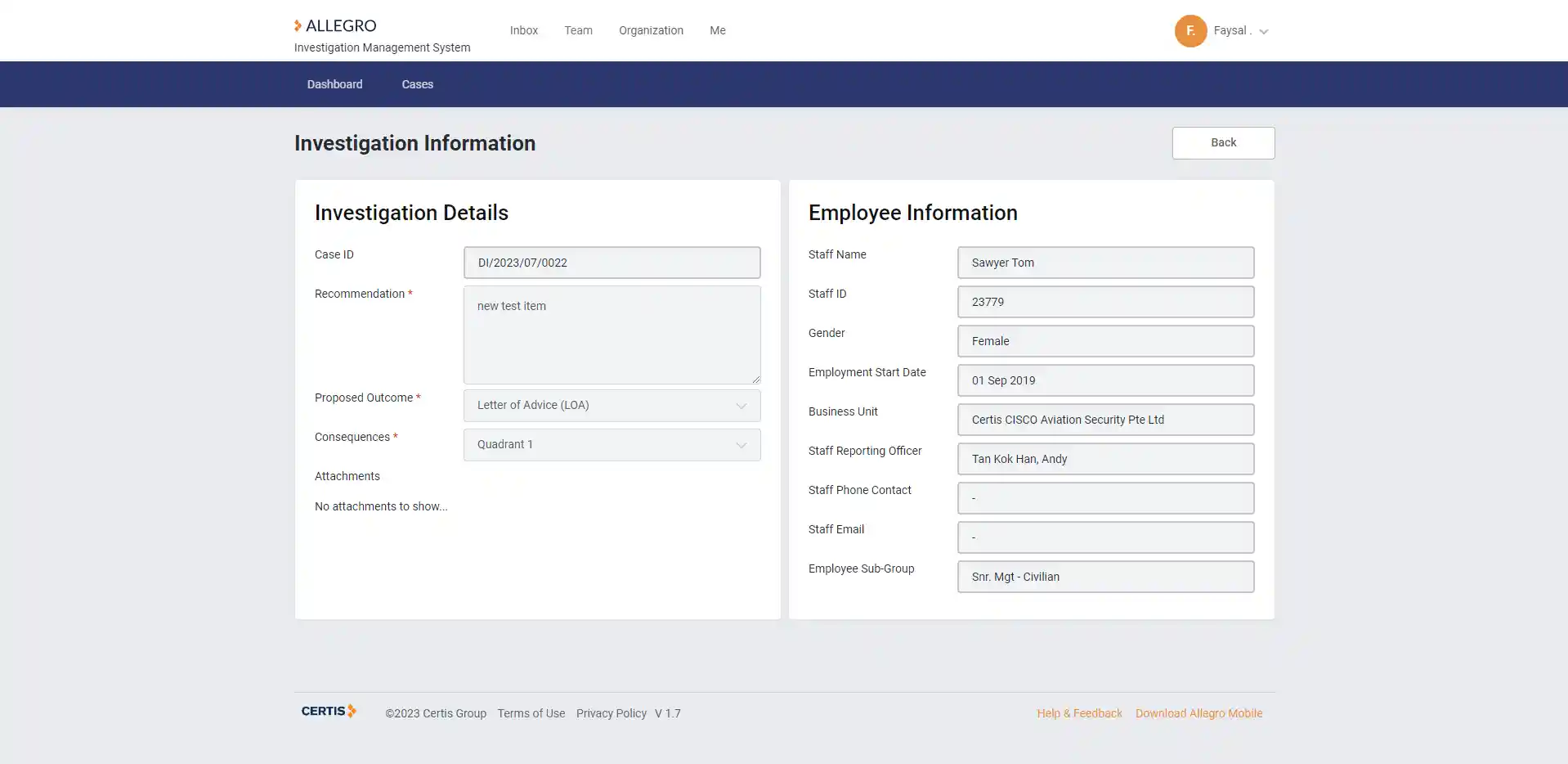1568x764 pixels.
Task: Switch to the Cases tab
Action: pyautogui.click(x=417, y=84)
